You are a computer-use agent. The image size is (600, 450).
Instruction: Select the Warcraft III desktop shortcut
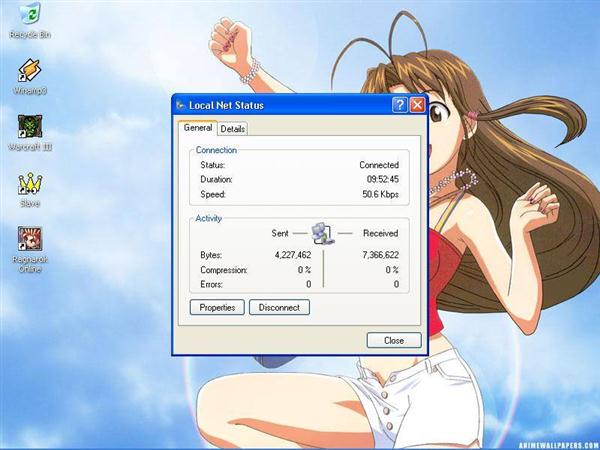[x=30, y=132]
